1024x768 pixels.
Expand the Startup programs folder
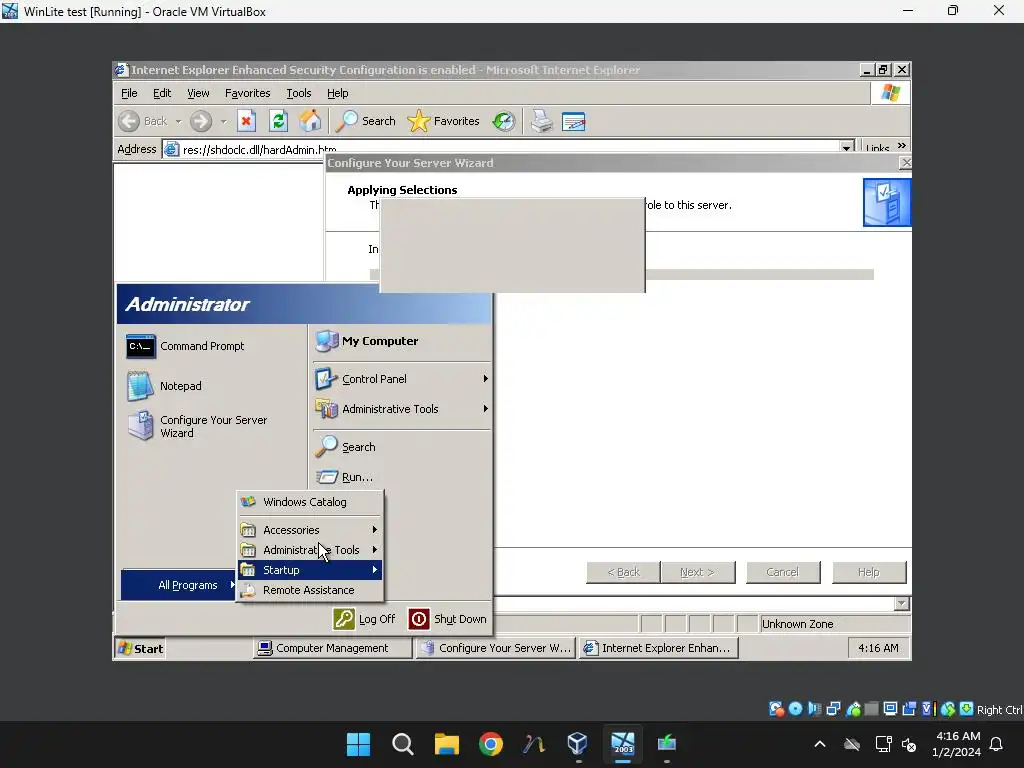310,570
